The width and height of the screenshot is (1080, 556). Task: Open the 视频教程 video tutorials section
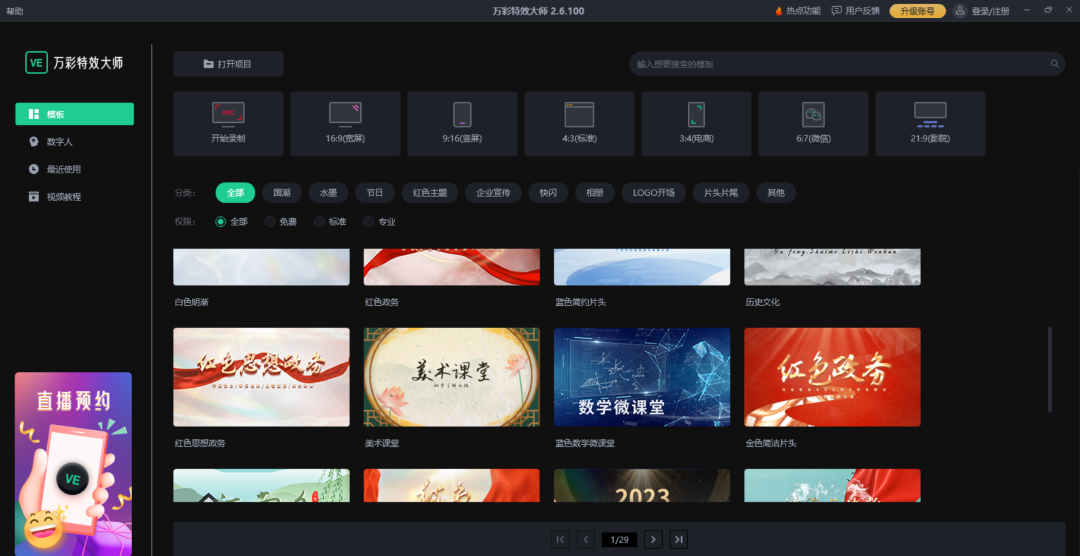click(x=74, y=197)
